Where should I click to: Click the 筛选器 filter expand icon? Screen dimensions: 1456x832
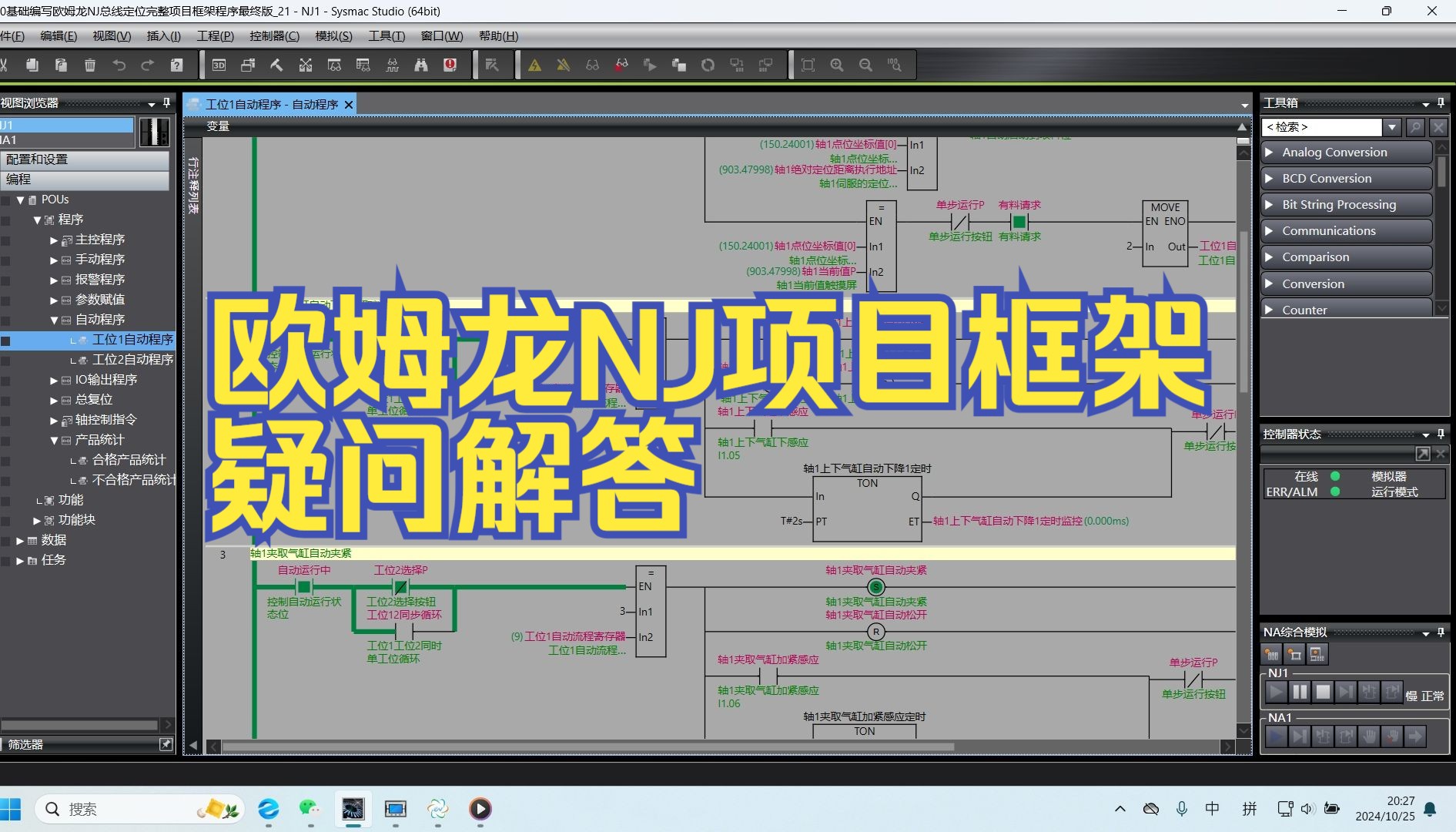pyautogui.click(x=166, y=744)
